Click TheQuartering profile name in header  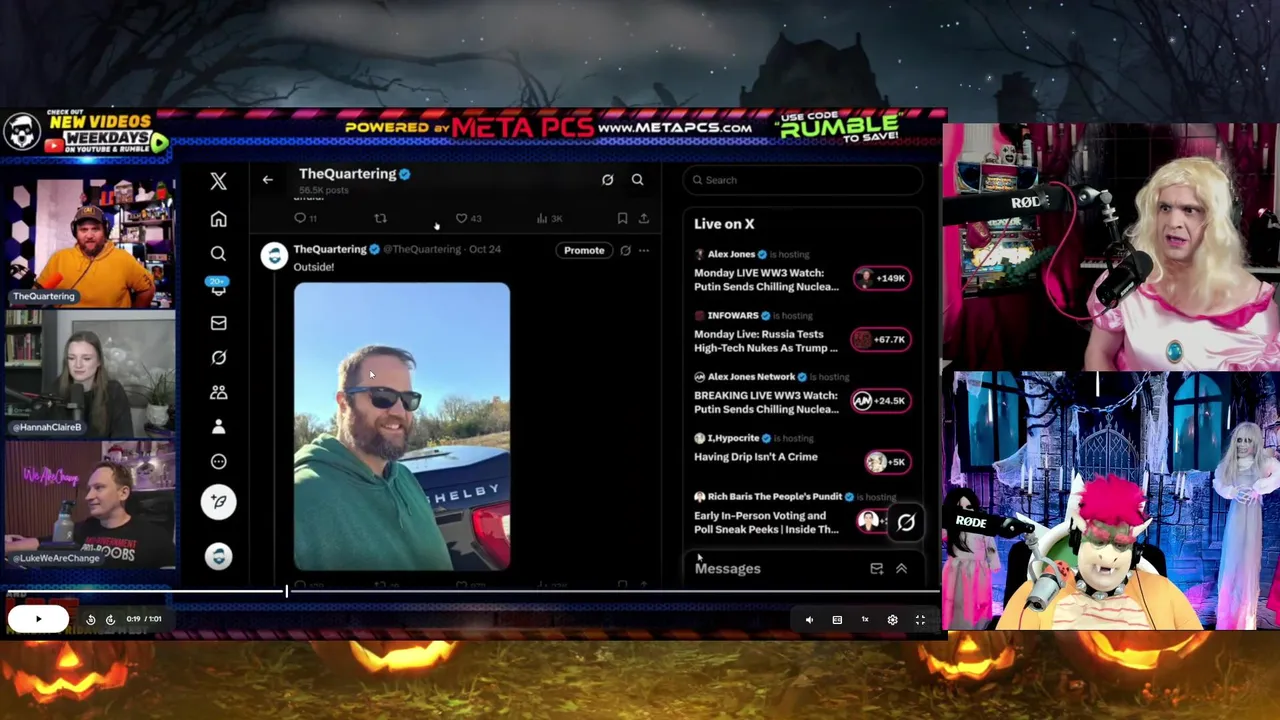point(347,174)
